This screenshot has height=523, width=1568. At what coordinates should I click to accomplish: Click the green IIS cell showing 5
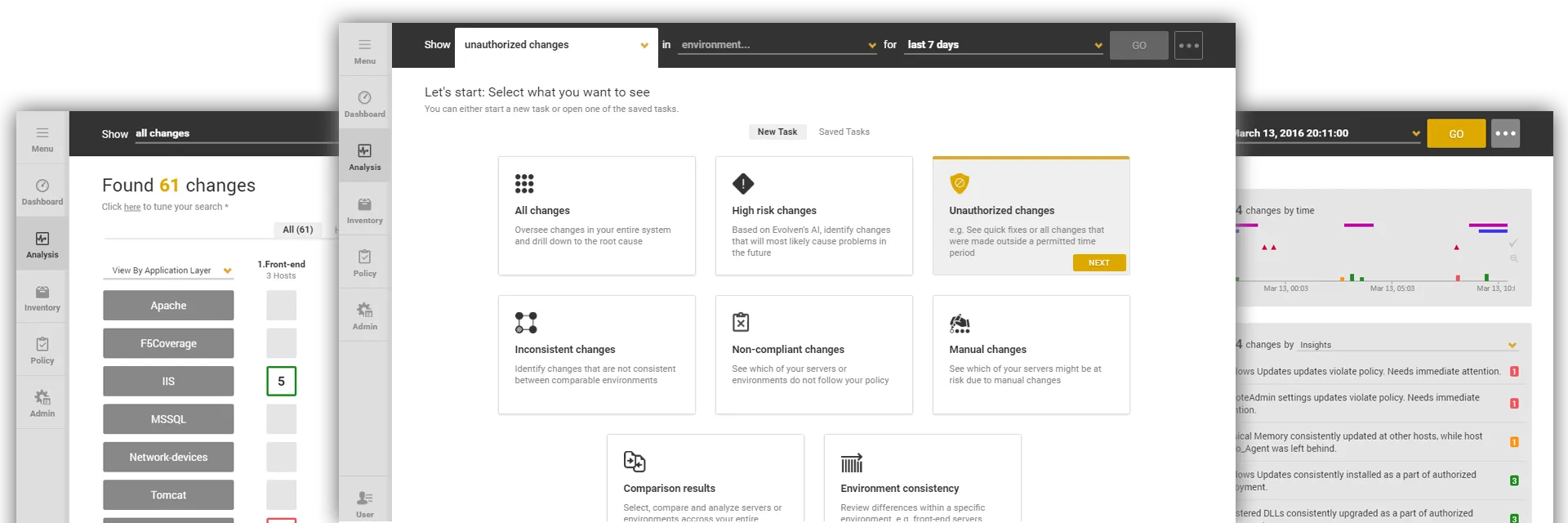(x=281, y=381)
